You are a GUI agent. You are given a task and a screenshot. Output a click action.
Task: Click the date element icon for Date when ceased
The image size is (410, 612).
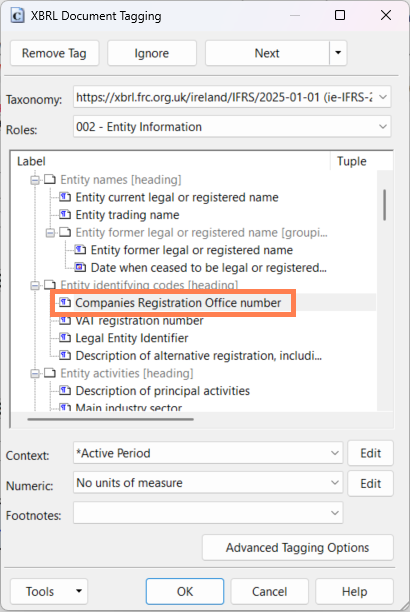click(x=80, y=267)
